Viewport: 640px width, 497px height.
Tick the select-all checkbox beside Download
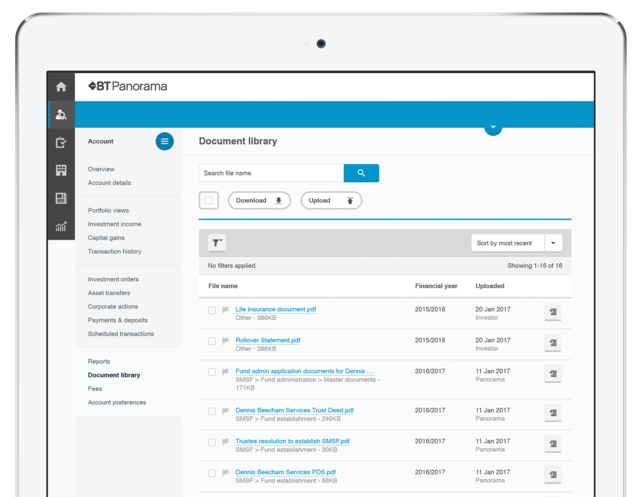point(209,200)
